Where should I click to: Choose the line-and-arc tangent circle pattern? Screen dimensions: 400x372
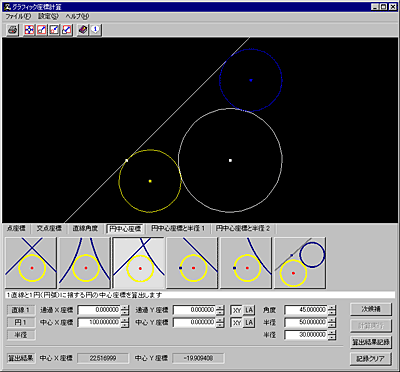pos(139,263)
